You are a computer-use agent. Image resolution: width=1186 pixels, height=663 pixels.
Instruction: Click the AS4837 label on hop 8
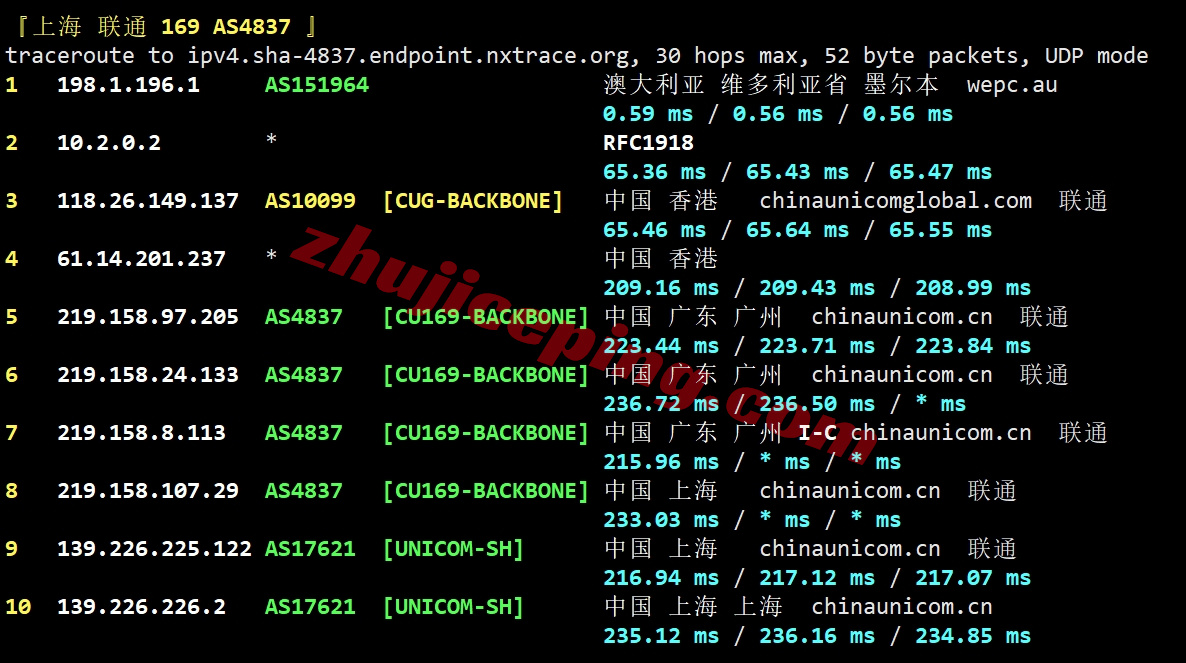(x=303, y=491)
